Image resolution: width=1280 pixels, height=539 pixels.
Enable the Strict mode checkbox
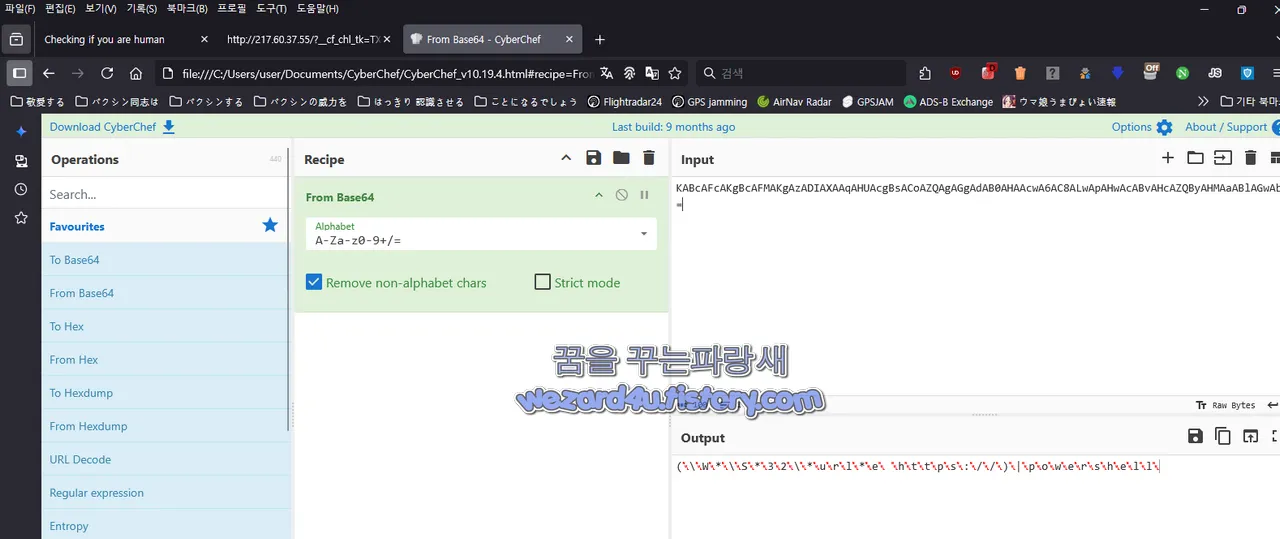pyautogui.click(x=542, y=282)
